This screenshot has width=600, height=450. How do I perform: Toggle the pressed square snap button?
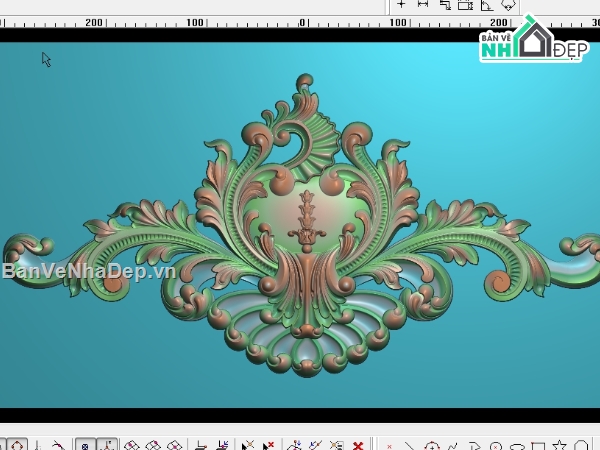tap(86, 445)
